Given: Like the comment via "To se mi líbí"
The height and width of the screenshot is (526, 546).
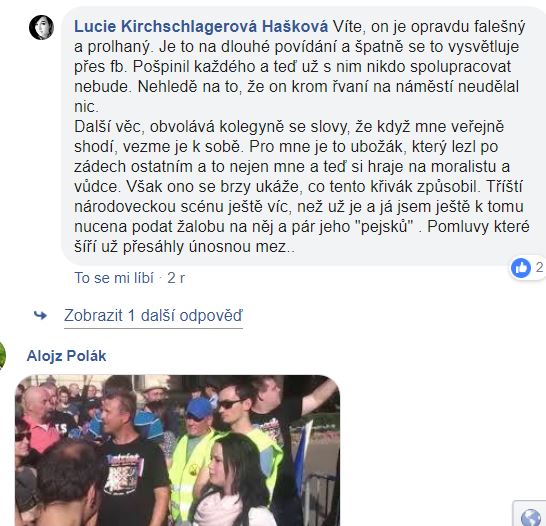Looking at the screenshot, I should tap(114, 278).
